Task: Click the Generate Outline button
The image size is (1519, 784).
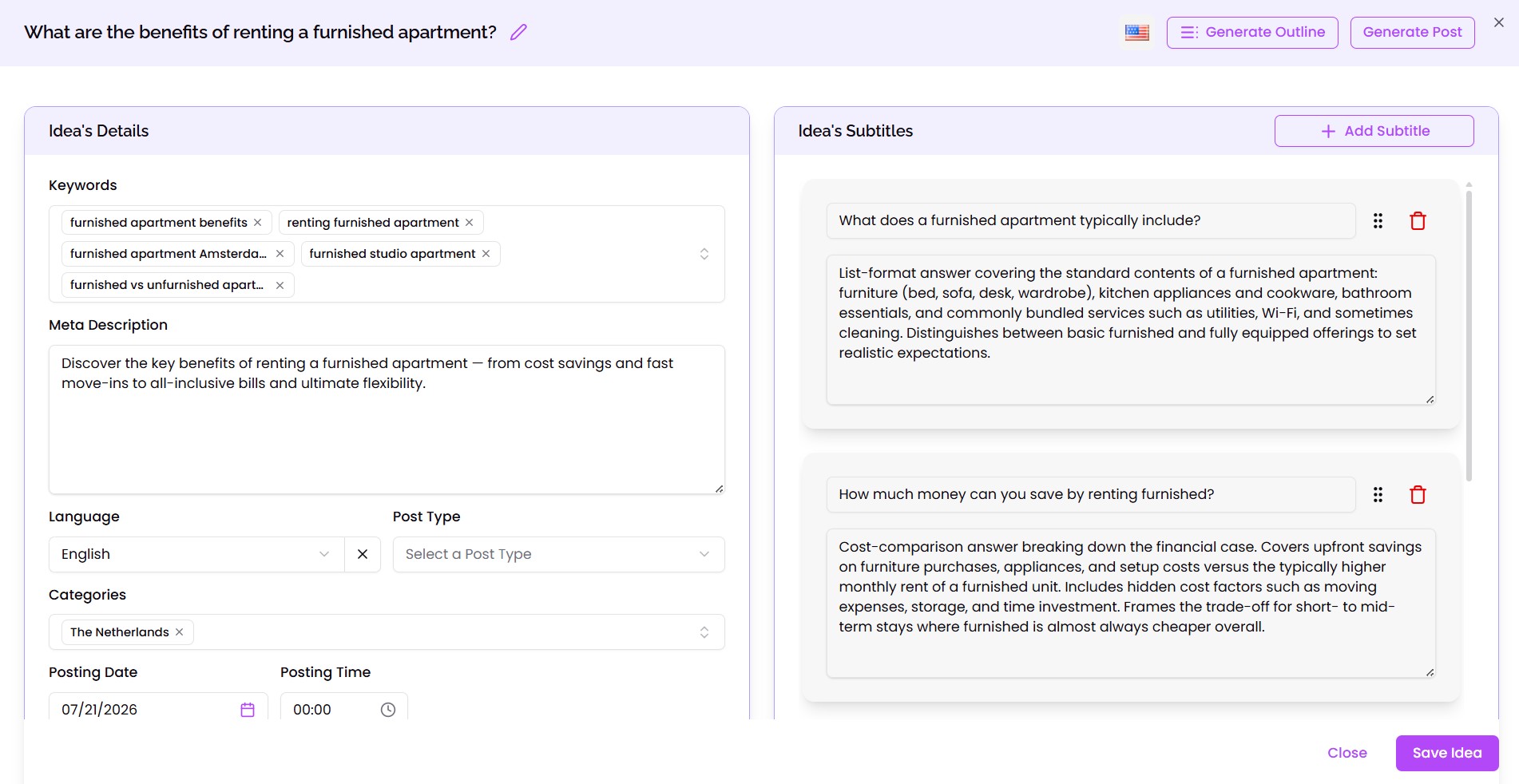Action: 1252,33
